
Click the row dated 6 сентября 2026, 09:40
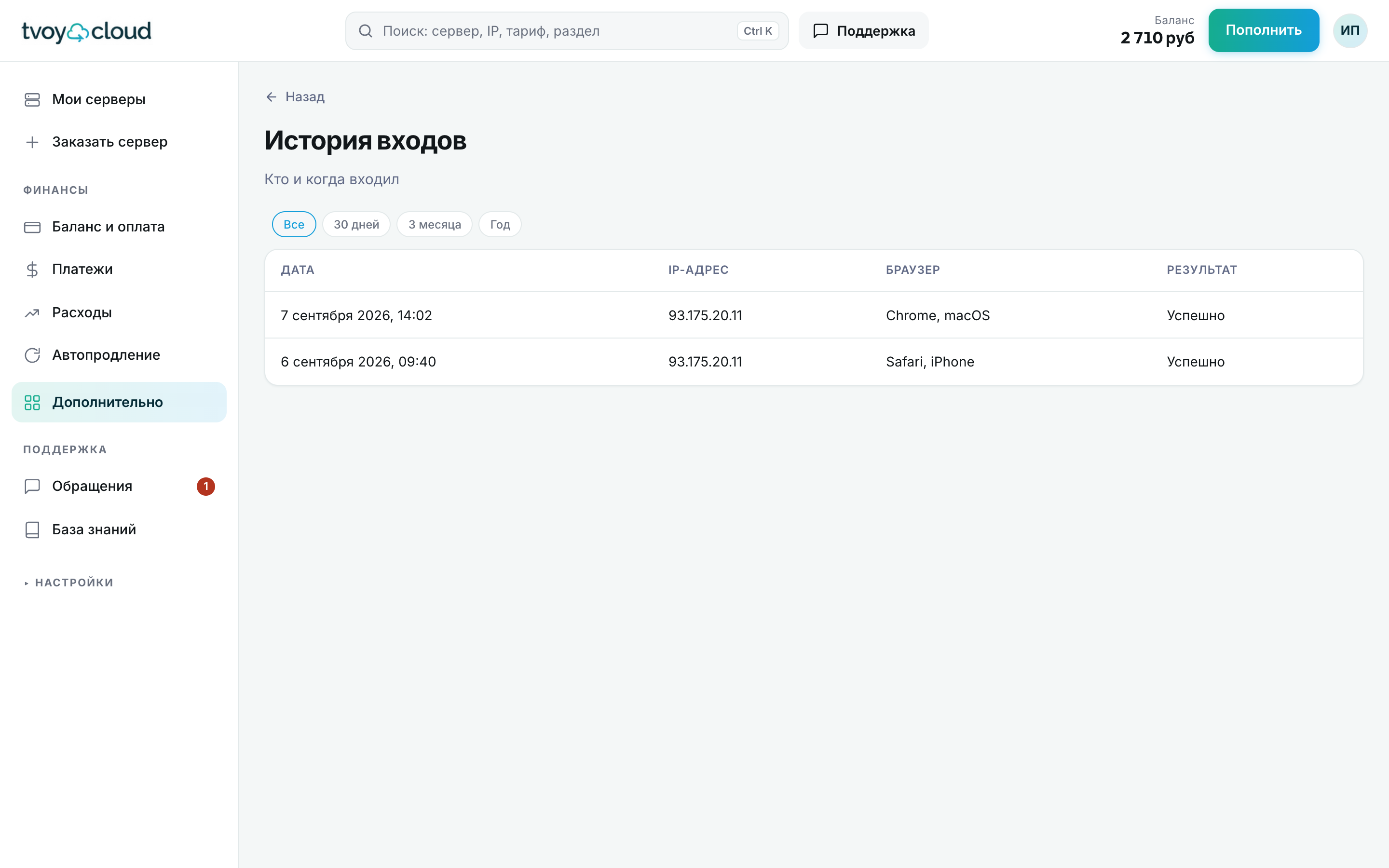point(813,362)
